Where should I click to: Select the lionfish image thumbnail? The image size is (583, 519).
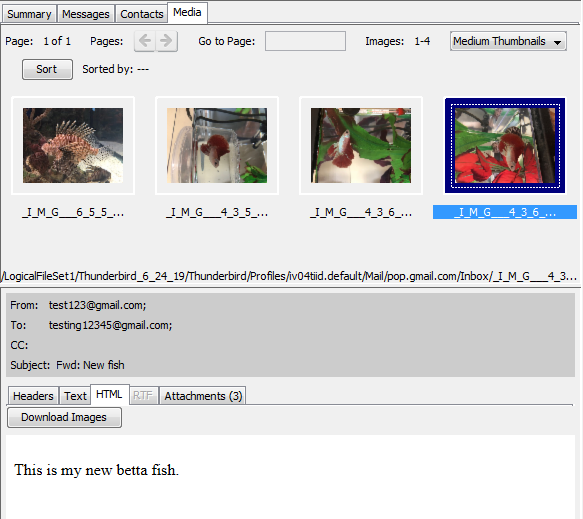[73, 145]
